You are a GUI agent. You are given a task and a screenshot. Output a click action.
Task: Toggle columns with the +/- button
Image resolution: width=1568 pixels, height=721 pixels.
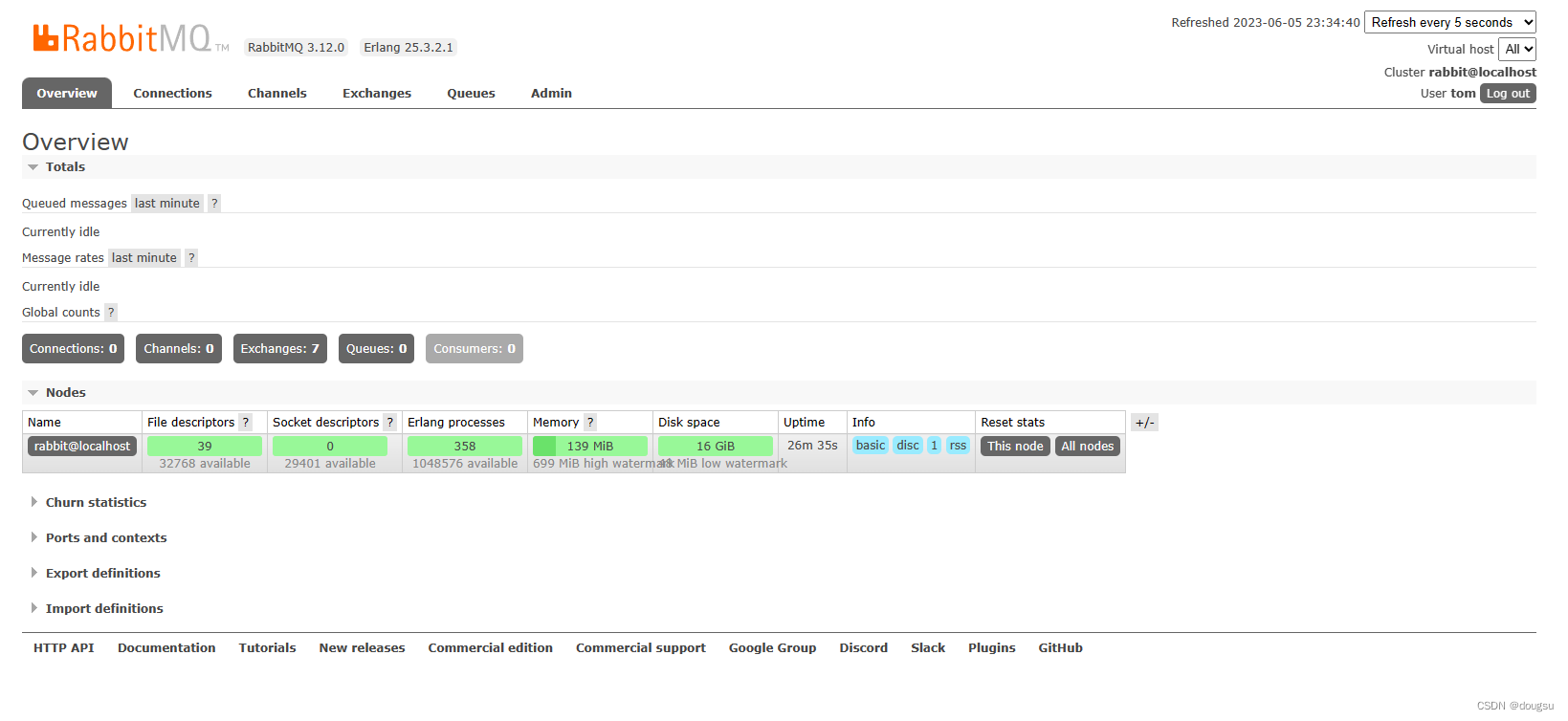coord(1145,423)
